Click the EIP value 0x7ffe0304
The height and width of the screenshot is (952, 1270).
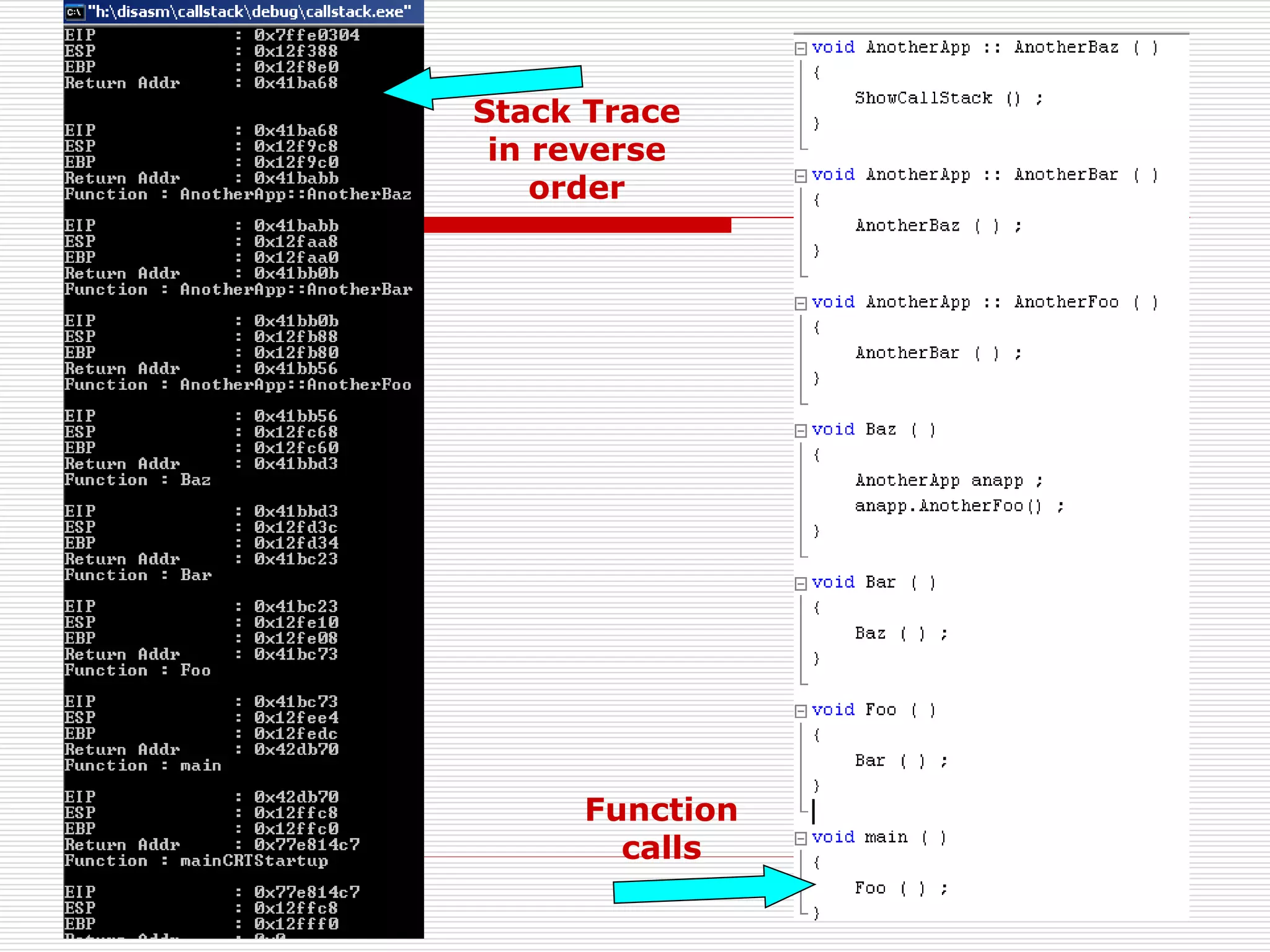pos(307,35)
